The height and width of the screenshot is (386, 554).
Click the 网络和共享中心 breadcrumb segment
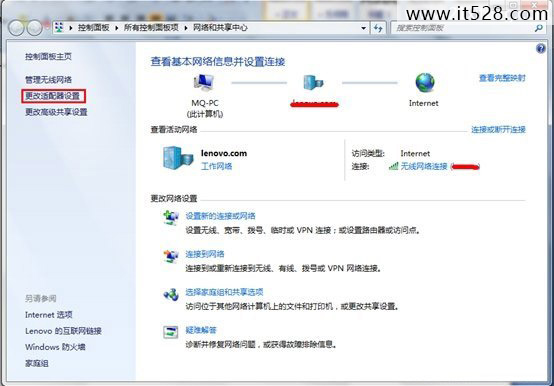(220, 28)
